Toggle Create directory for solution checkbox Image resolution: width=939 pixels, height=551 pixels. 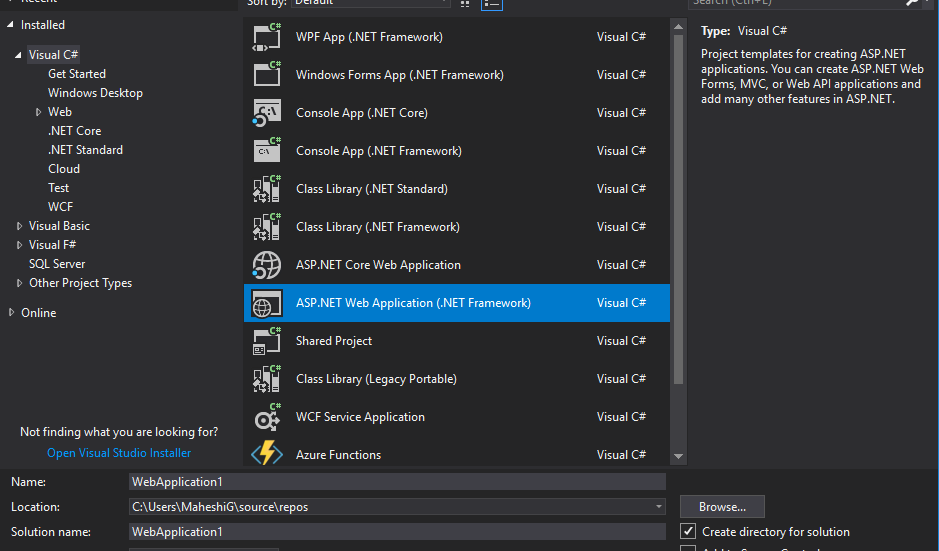[688, 531]
